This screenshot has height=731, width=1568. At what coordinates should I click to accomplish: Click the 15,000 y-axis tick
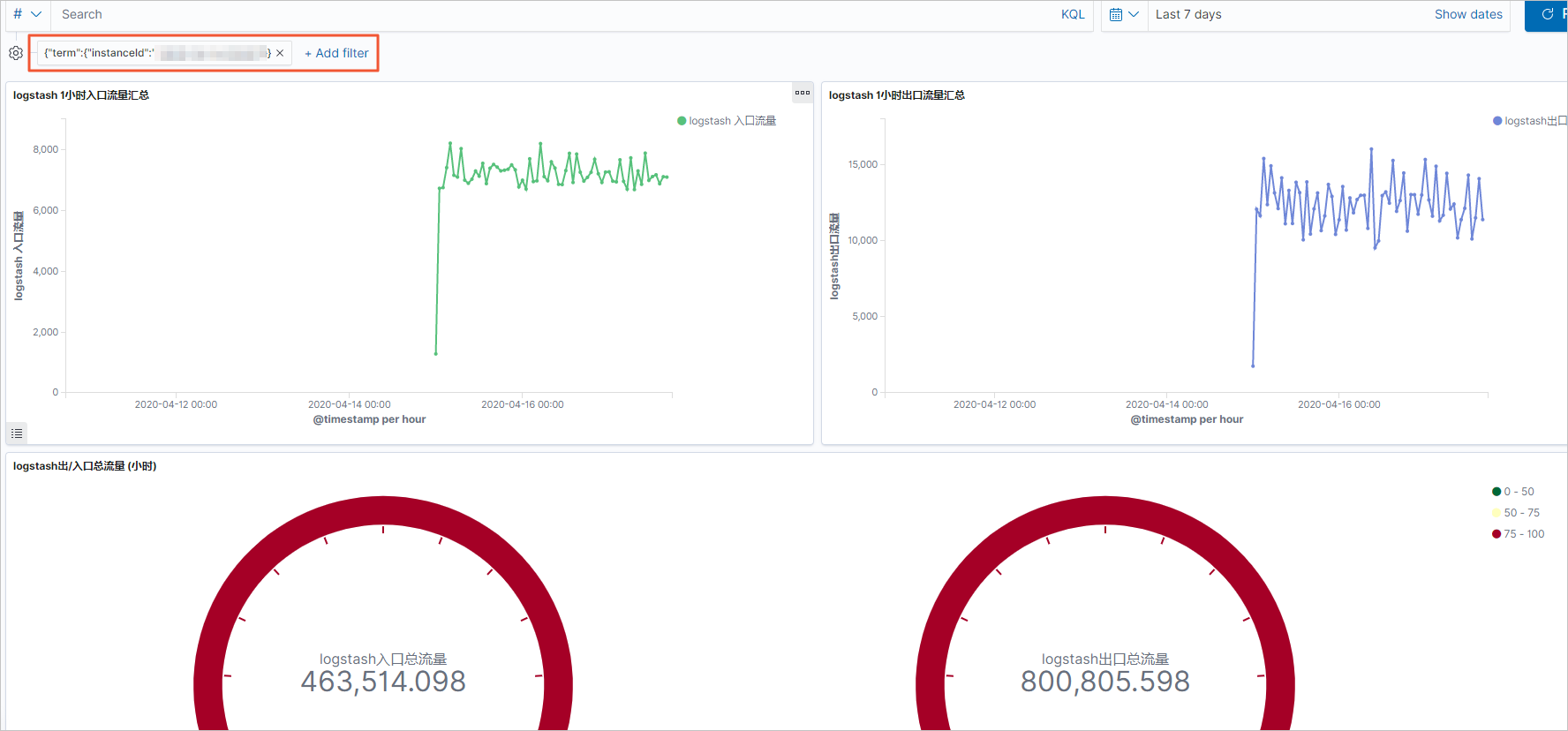(863, 164)
